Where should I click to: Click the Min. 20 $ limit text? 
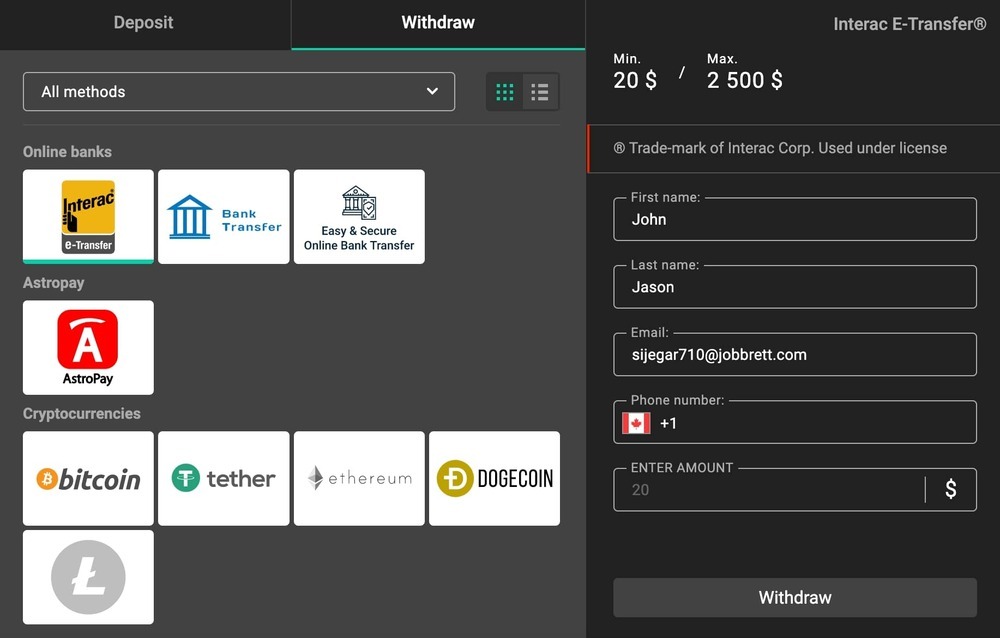[635, 72]
